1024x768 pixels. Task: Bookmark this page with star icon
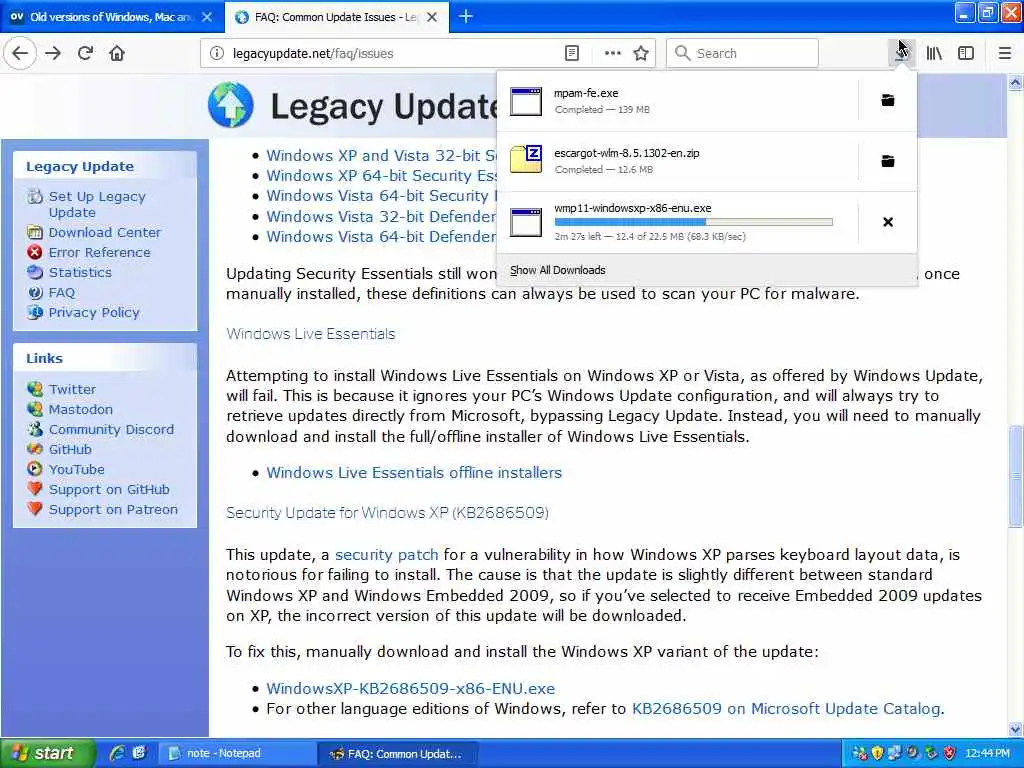[x=641, y=54]
